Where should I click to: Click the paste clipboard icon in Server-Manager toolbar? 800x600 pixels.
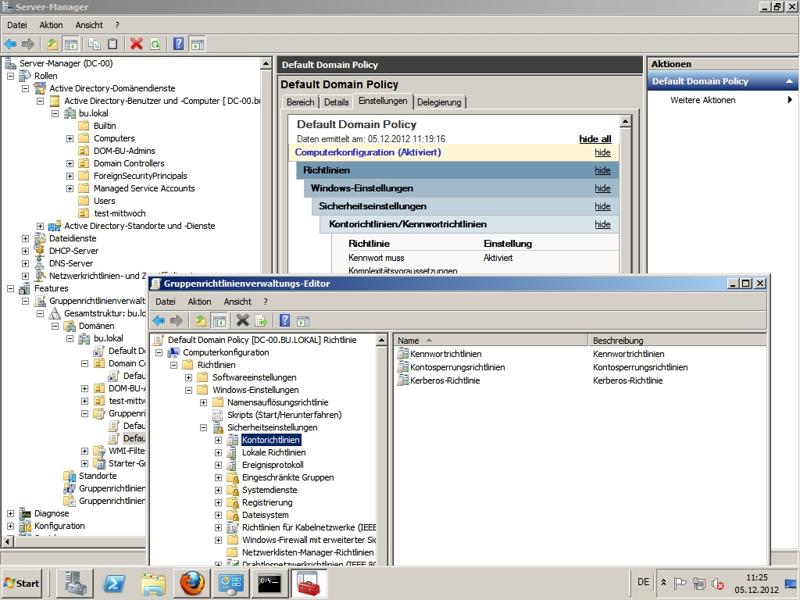click(112, 44)
